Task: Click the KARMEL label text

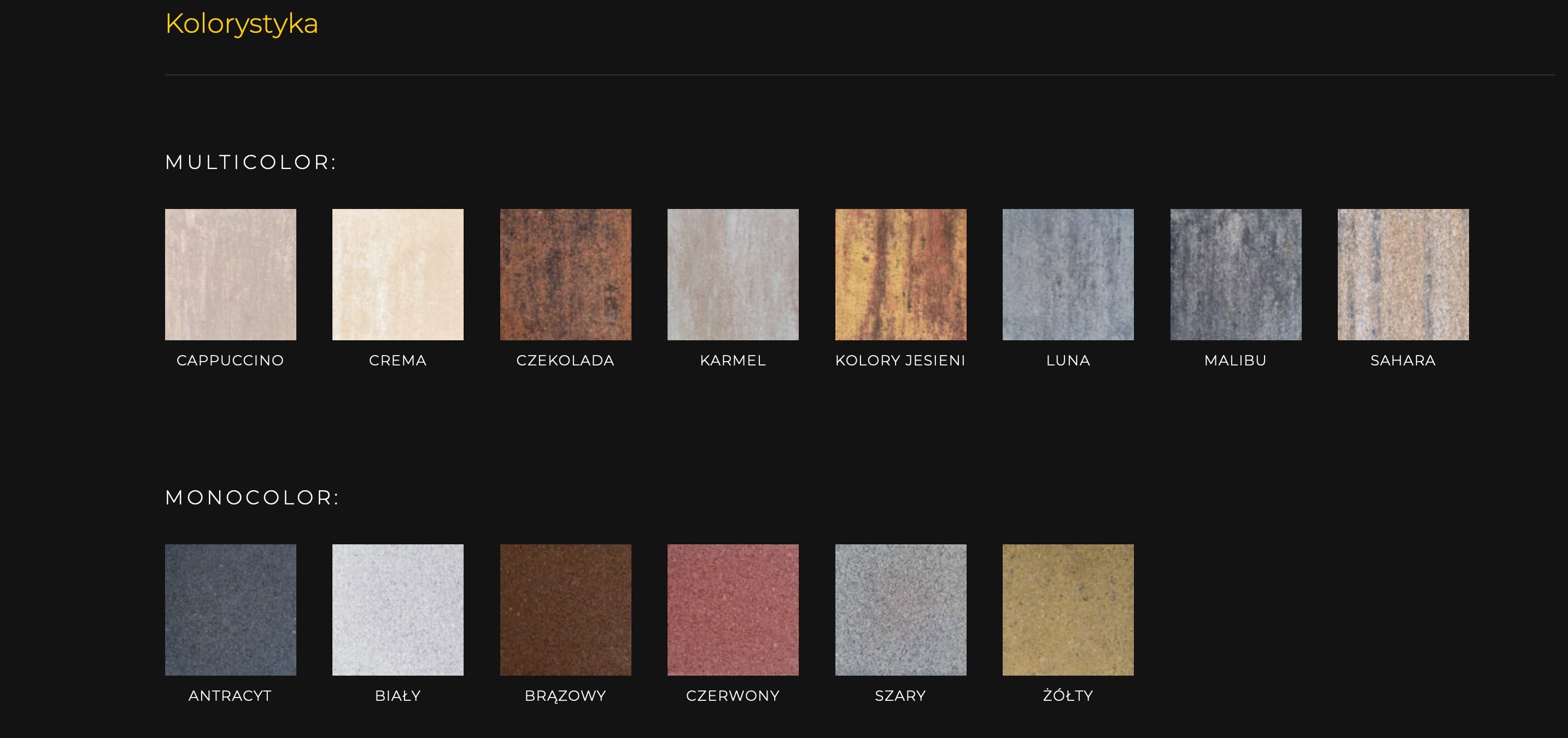Action: pyautogui.click(x=733, y=361)
